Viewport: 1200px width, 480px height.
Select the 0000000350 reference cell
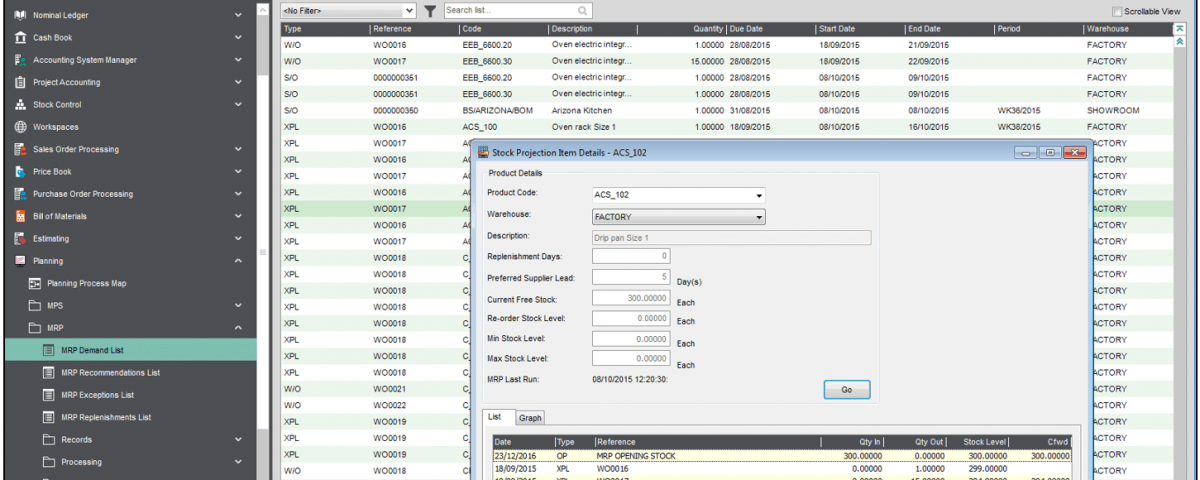tap(414, 110)
